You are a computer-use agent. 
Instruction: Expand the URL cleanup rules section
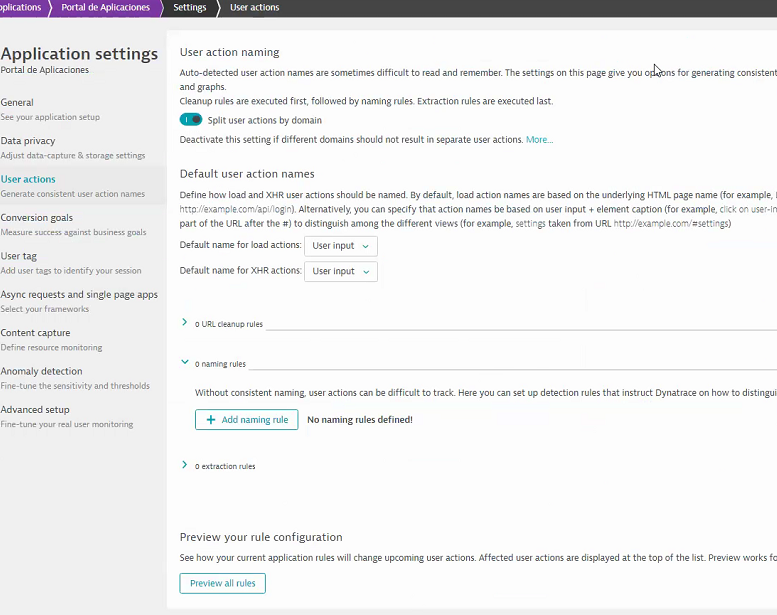point(185,323)
